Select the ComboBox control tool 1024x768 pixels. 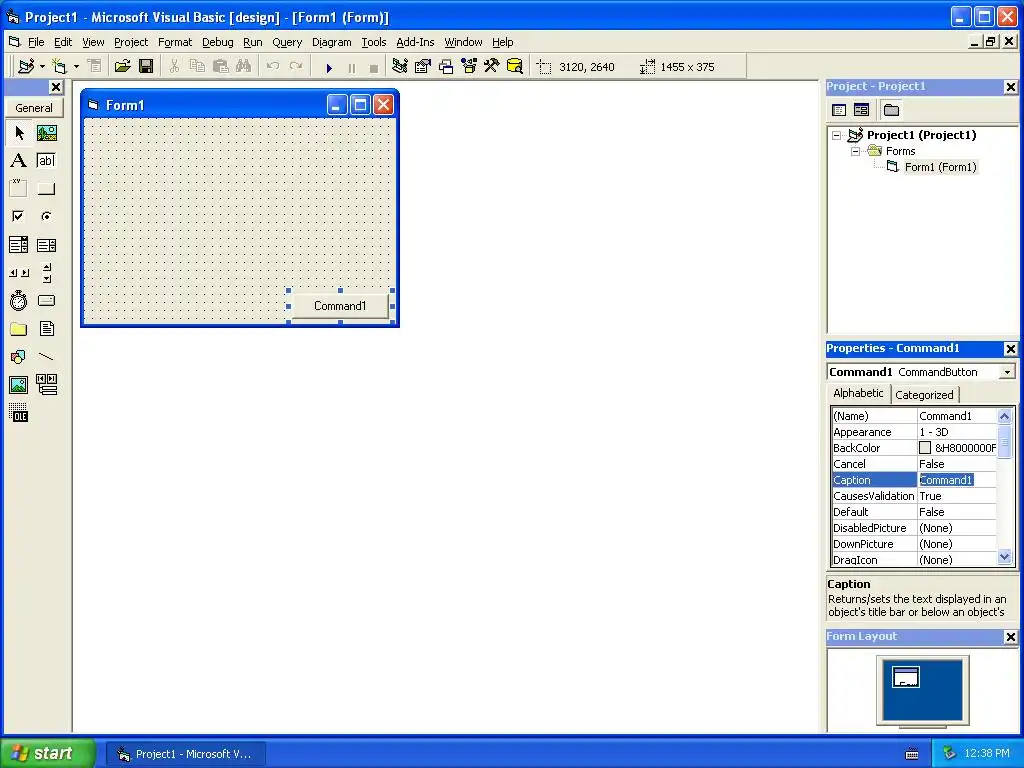click(19, 245)
